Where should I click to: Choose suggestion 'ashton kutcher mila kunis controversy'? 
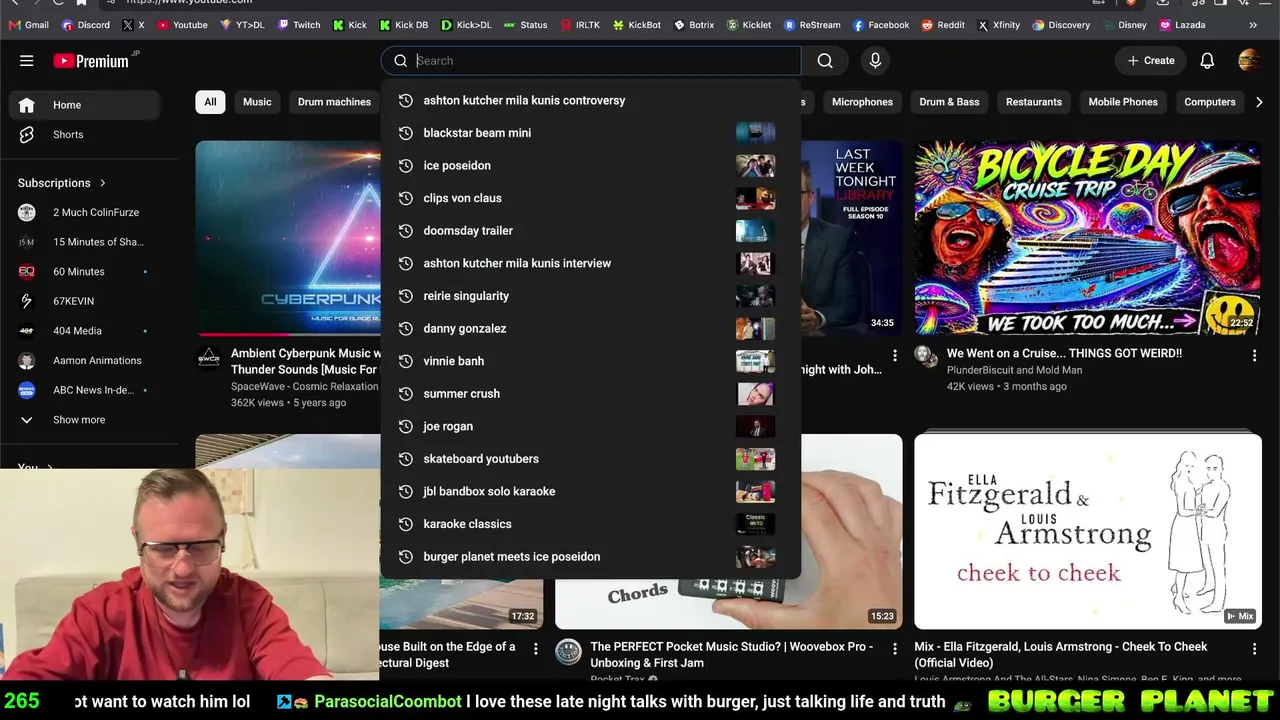591,100
